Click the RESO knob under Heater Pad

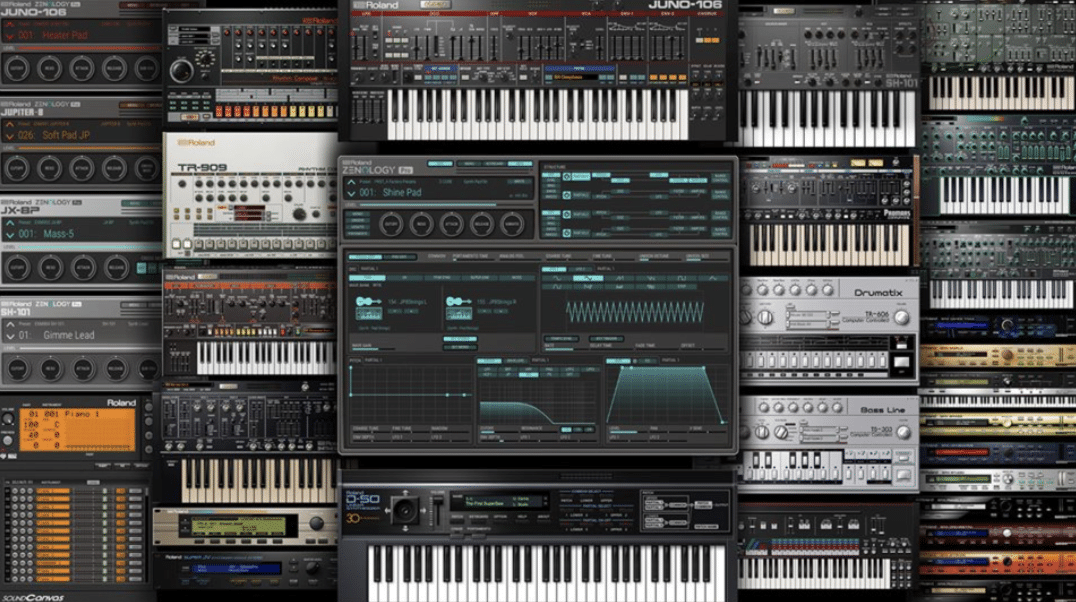pos(49,68)
